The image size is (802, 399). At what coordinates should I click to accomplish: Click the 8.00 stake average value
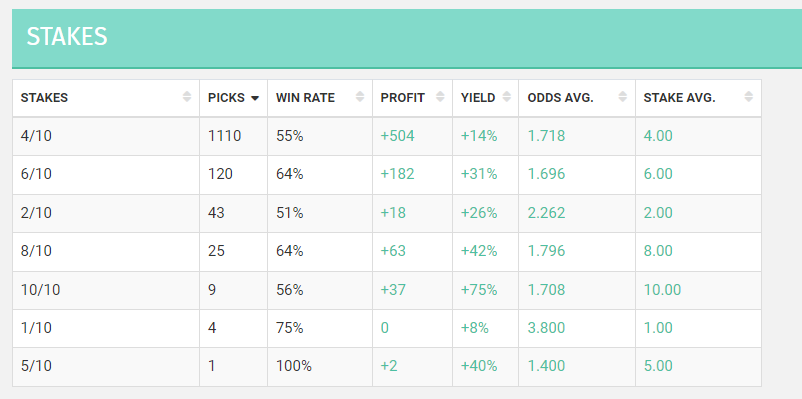click(658, 251)
